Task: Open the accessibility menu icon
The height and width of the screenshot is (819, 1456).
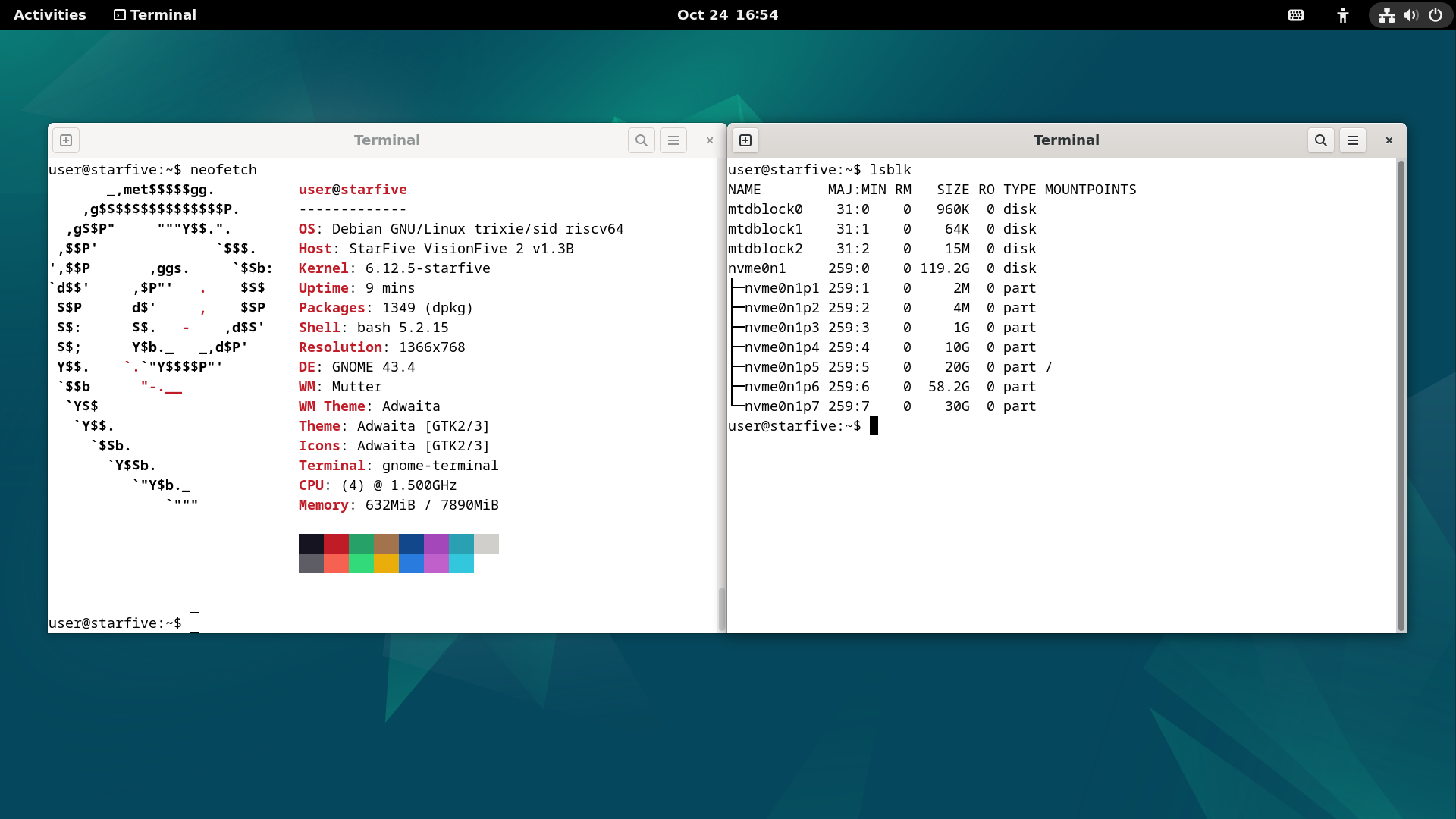Action: click(x=1343, y=15)
